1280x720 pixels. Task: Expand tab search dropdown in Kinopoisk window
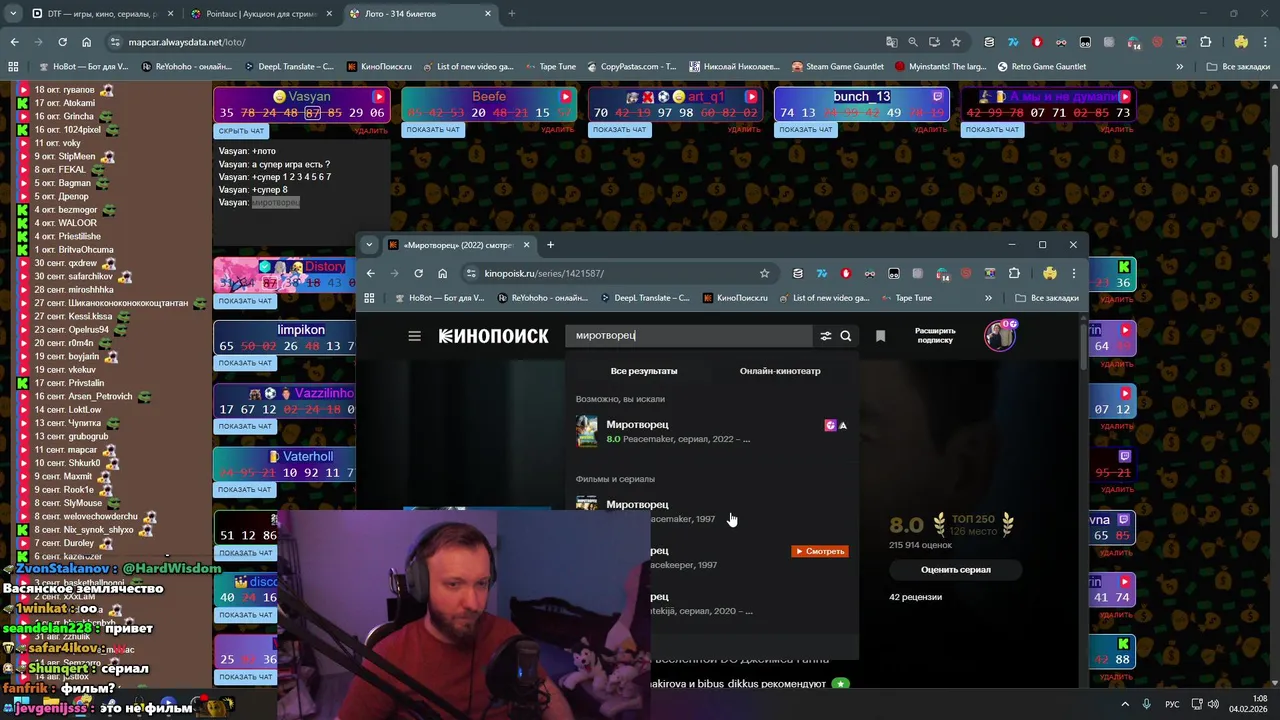[x=369, y=245]
